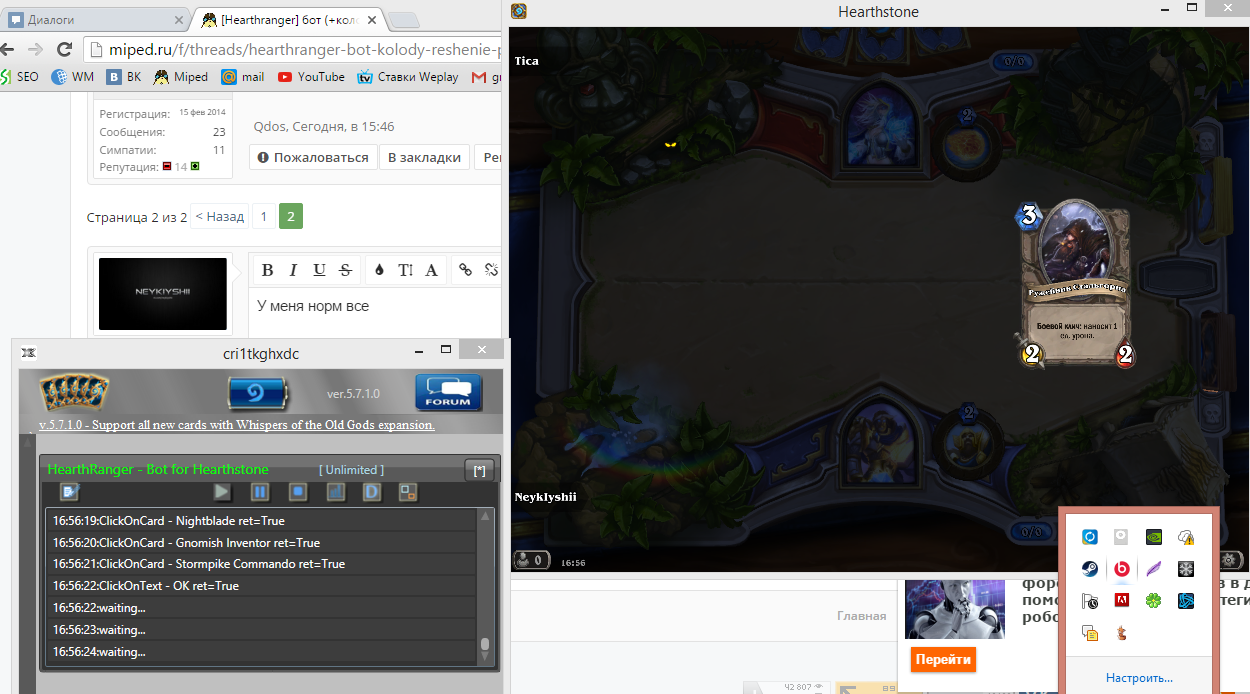Image resolution: width=1250 pixels, height=694 pixels.
Task: Click the Hearthstone battery logo button
Action: point(257,393)
